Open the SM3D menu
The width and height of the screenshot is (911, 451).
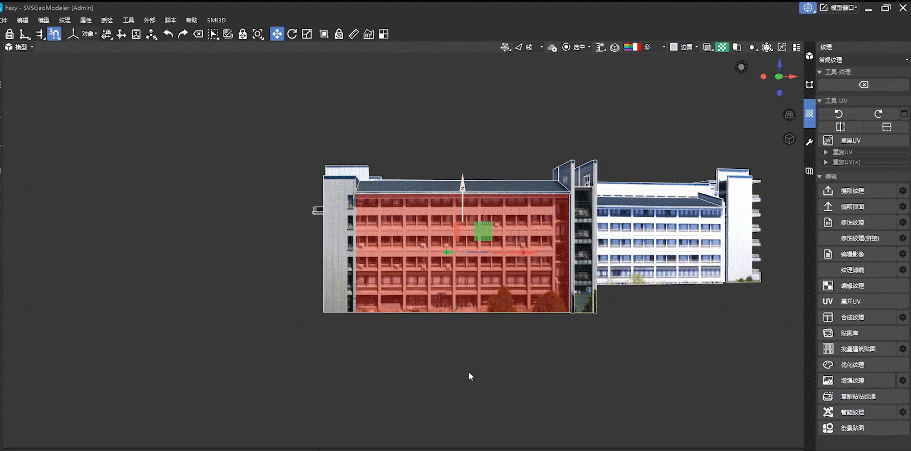[x=216, y=20]
